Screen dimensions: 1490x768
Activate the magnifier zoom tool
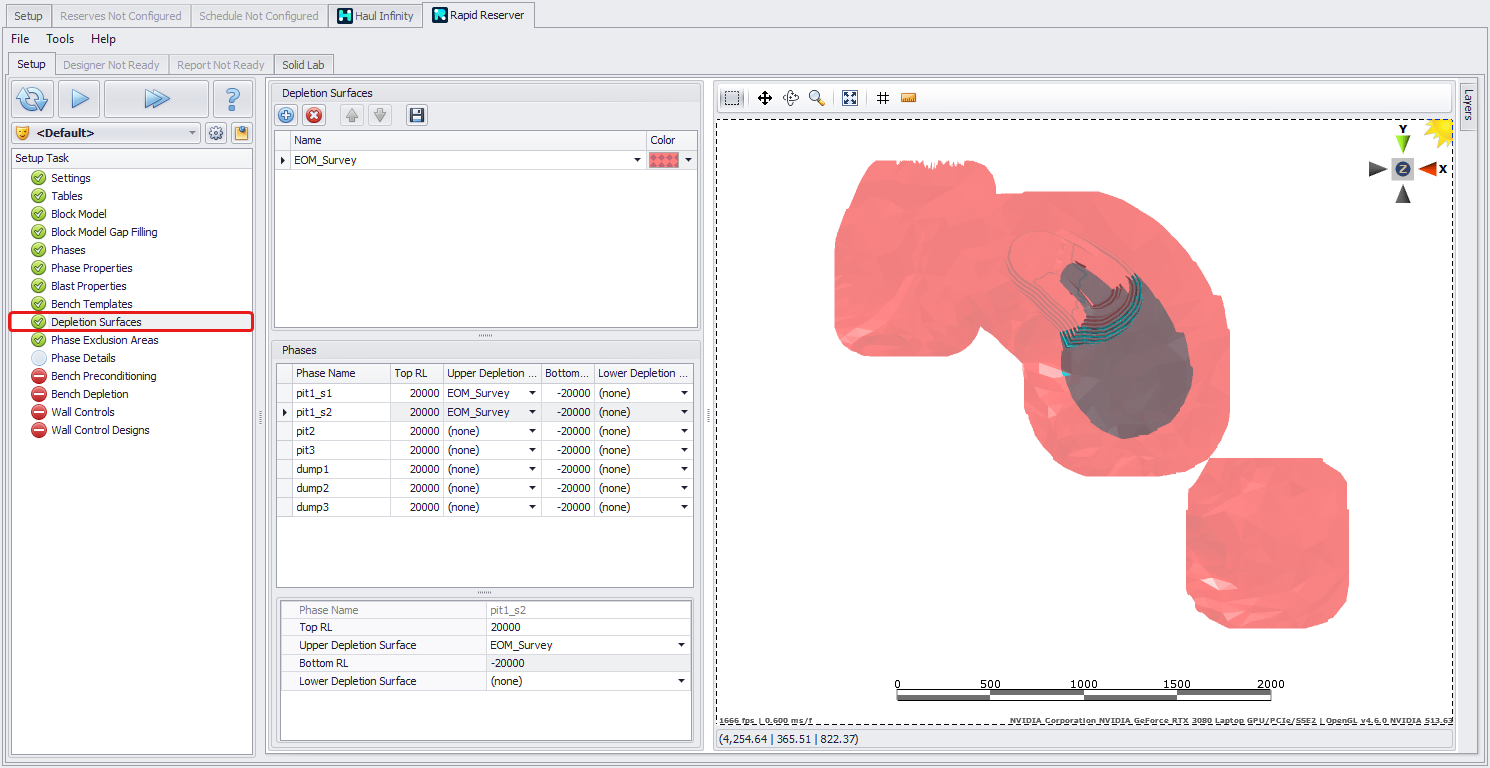[x=817, y=98]
